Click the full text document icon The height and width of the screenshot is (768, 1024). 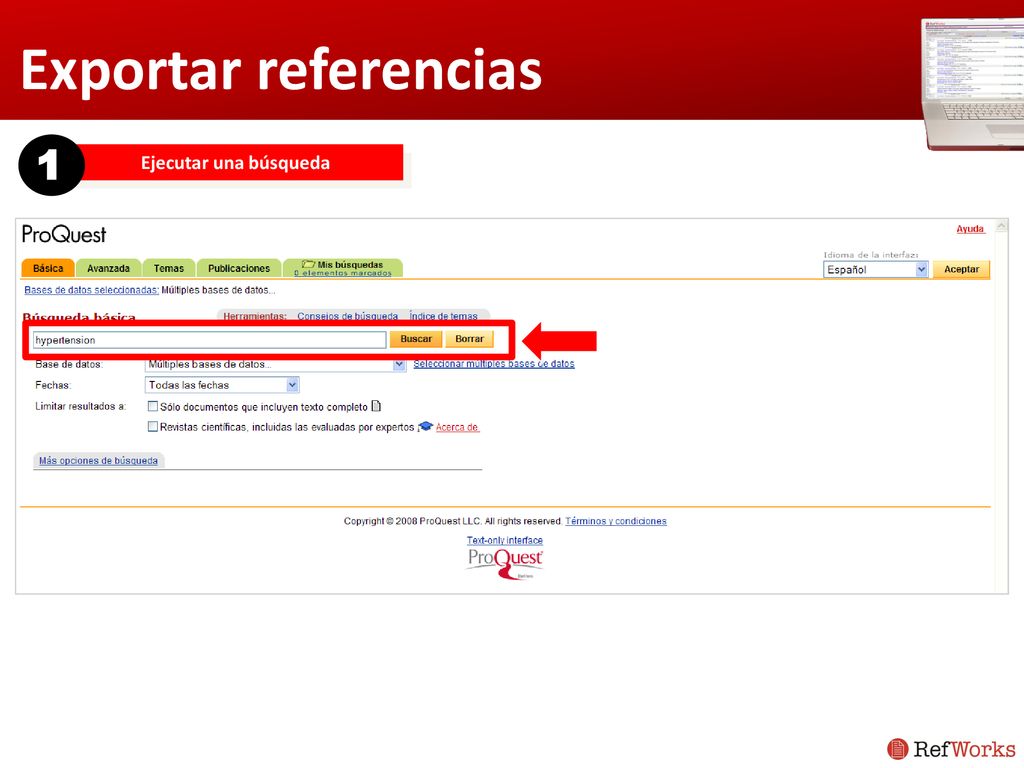tap(376, 406)
